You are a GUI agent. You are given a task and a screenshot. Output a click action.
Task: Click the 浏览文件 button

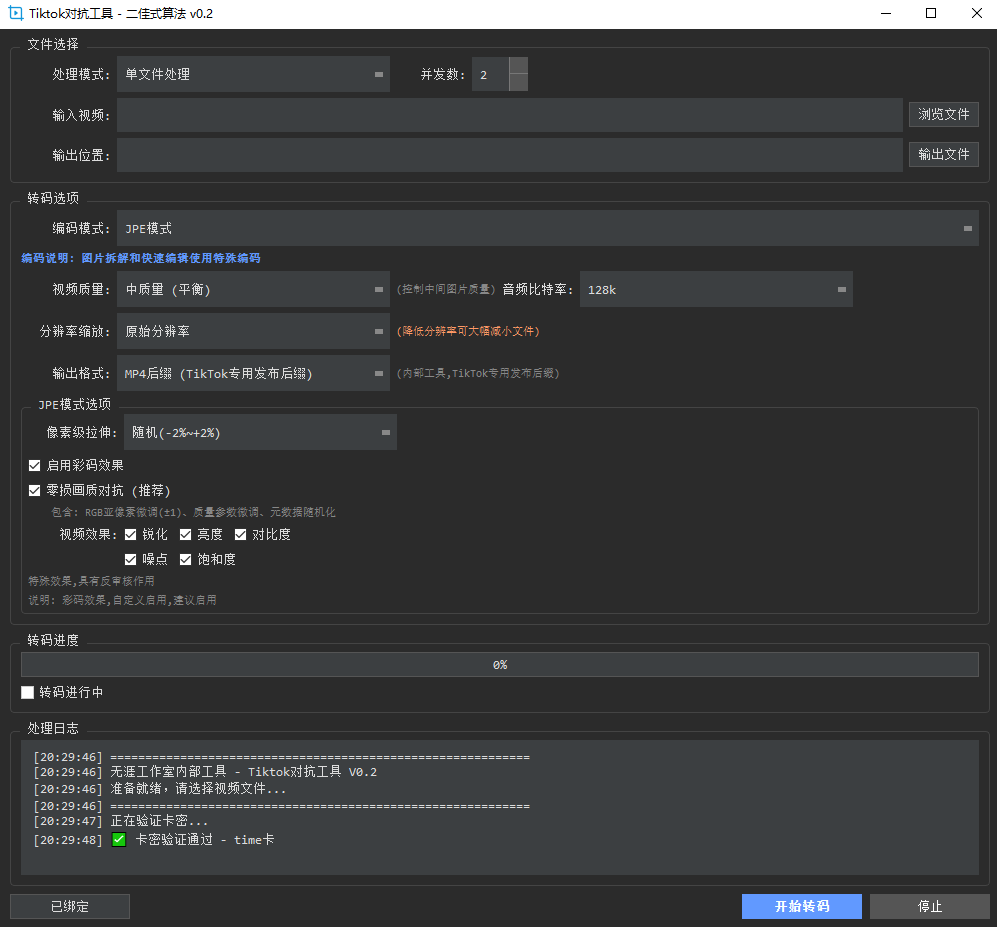coord(943,115)
